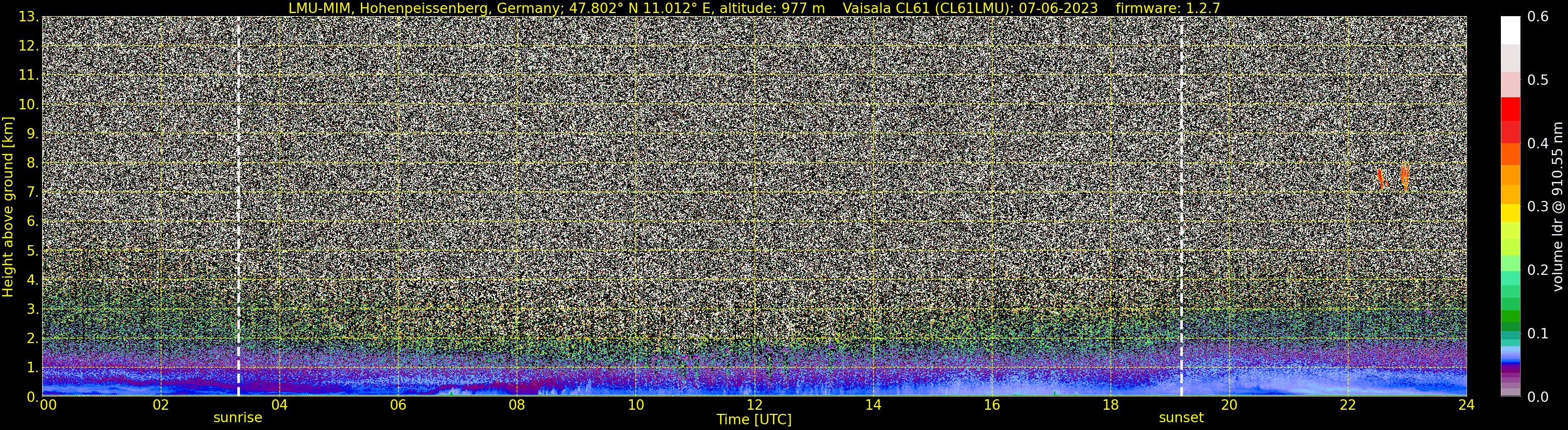Click the 'Time [UTC]' axis label
Image resolution: width=1568 pixels, height=430 pixels.
click(x=754, y=420)
